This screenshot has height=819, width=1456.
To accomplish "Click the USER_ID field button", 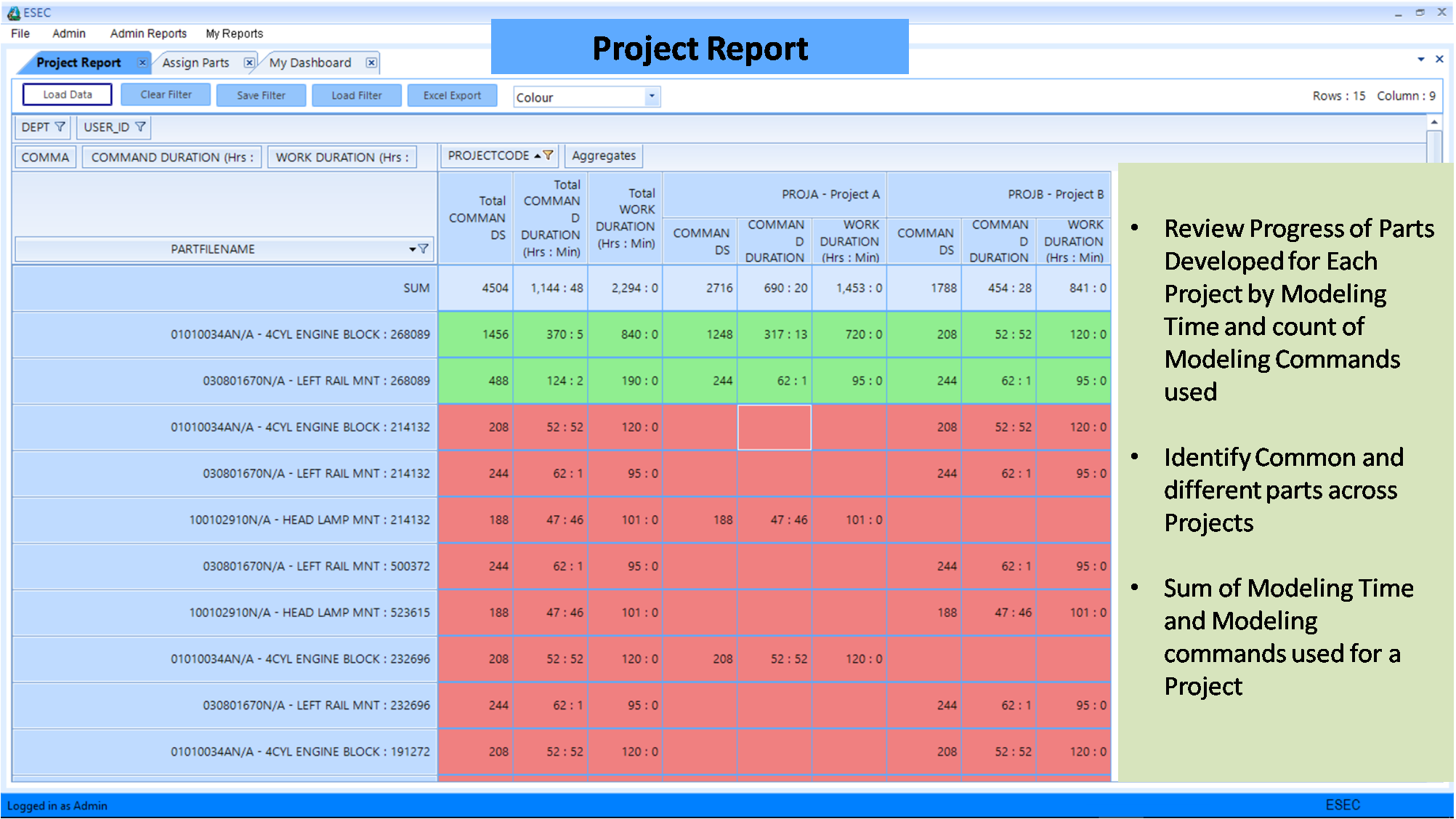I will pyautogui.click(x=114, y=127).
